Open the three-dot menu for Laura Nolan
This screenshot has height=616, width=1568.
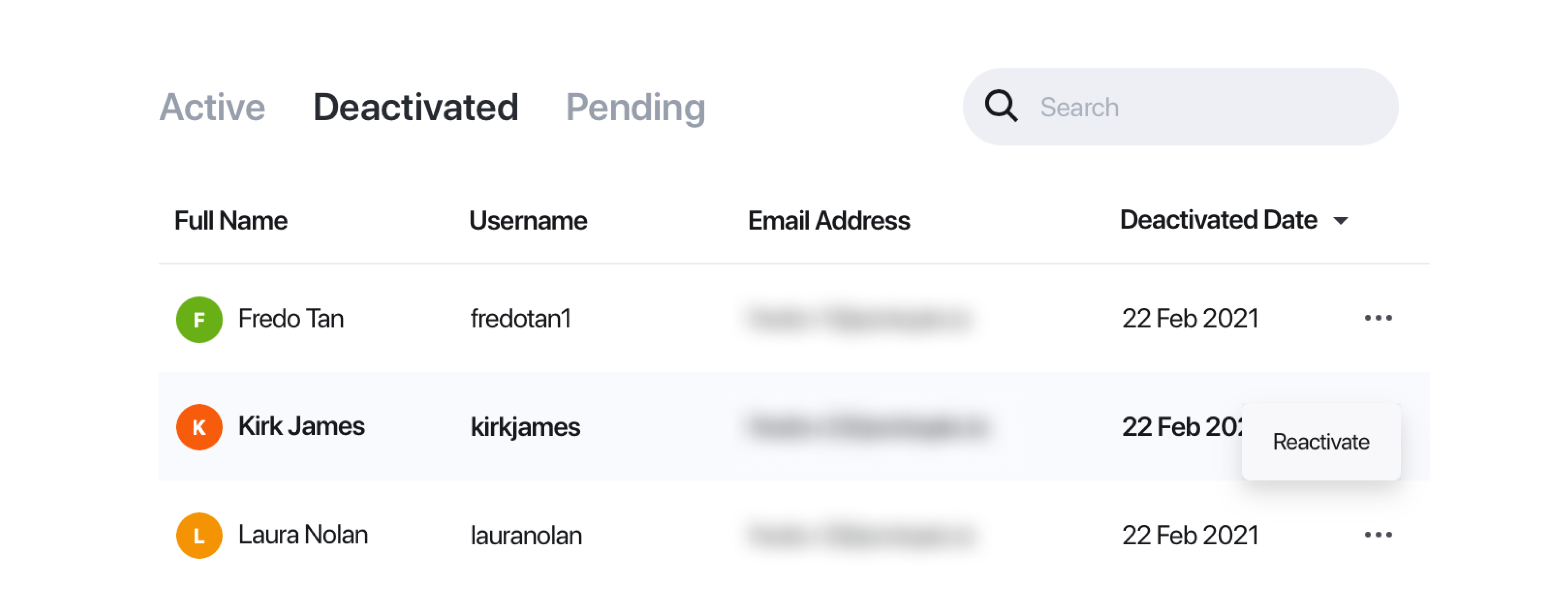tap(1378, 535)
